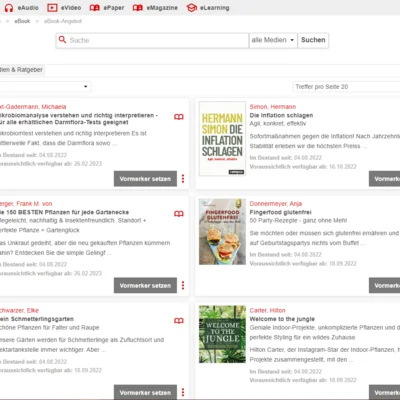400x400 pixels.
Task: Expand the sorting dropdown on the left
Action: coord(45,87)
